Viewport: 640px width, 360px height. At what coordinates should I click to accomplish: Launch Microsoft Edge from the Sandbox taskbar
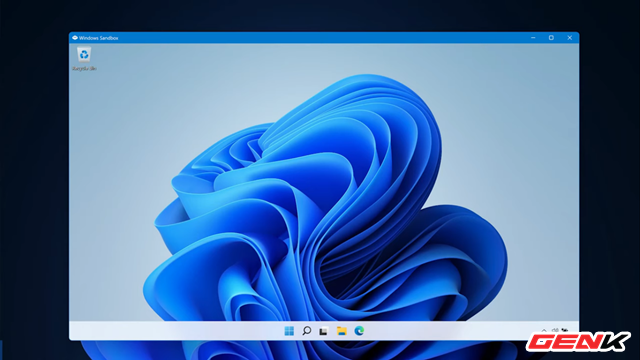click(359, 331)
